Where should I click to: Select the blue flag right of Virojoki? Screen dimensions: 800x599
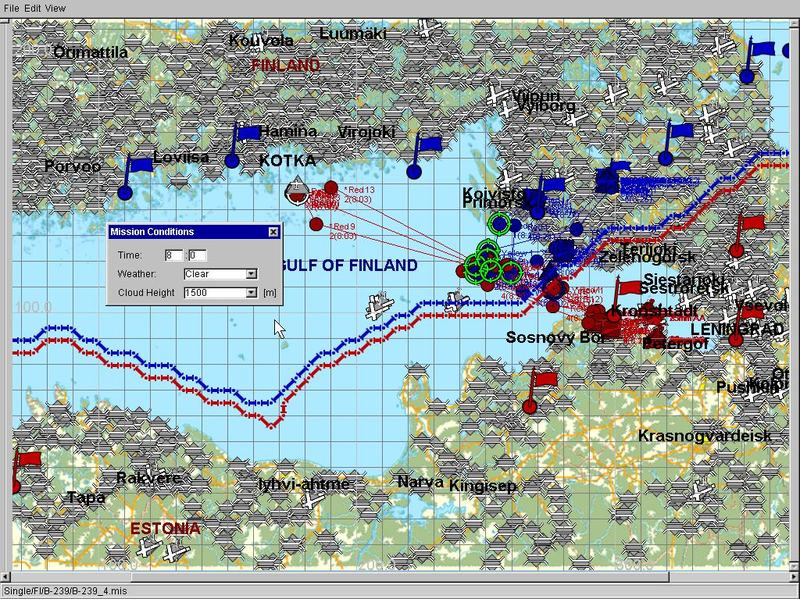click(422, 156)
